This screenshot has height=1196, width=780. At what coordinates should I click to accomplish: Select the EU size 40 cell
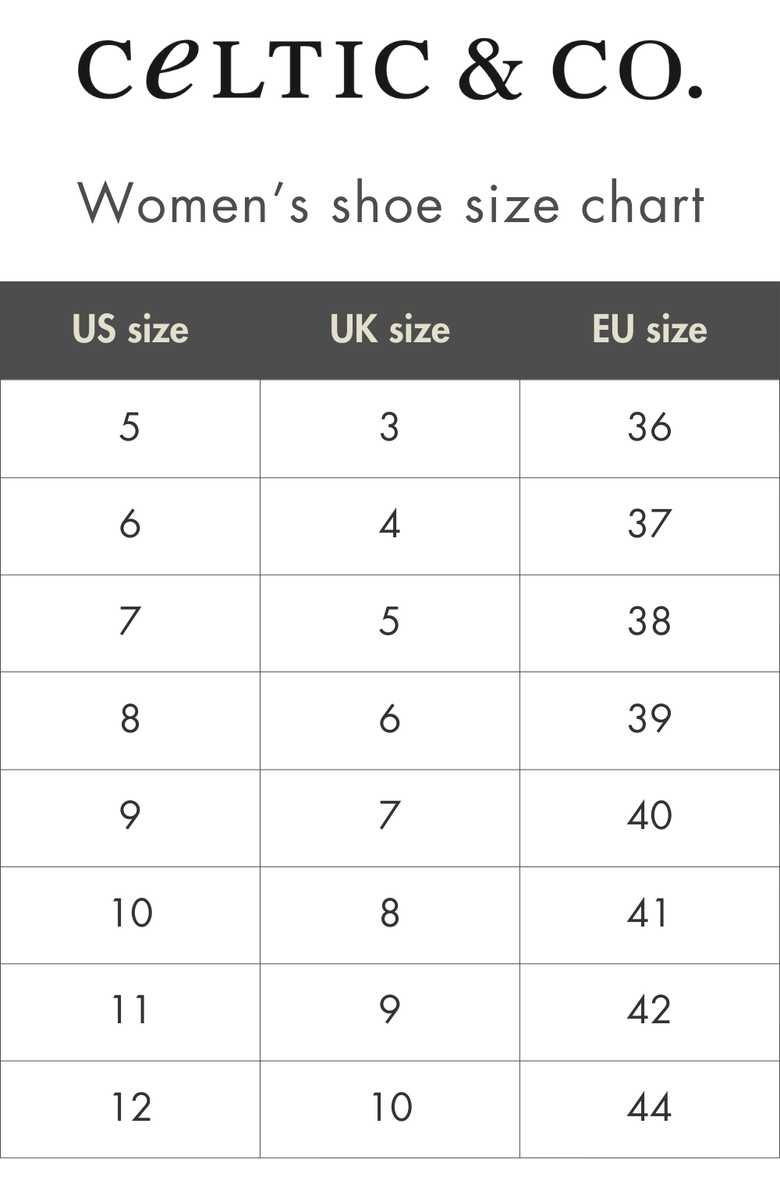pyautogui.click(x=649, y=815)
